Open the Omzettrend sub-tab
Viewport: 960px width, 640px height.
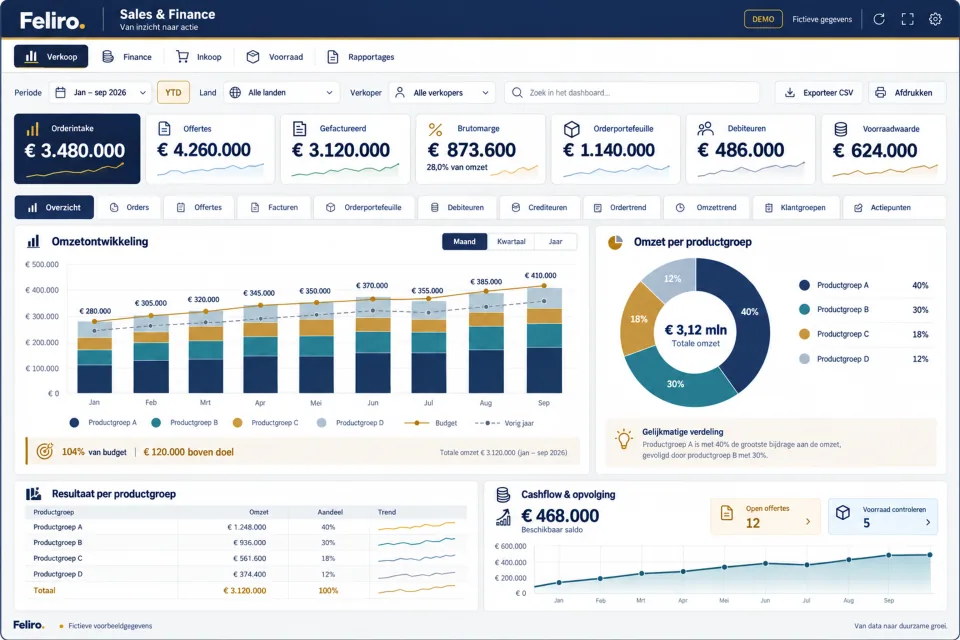click(707, 207)
